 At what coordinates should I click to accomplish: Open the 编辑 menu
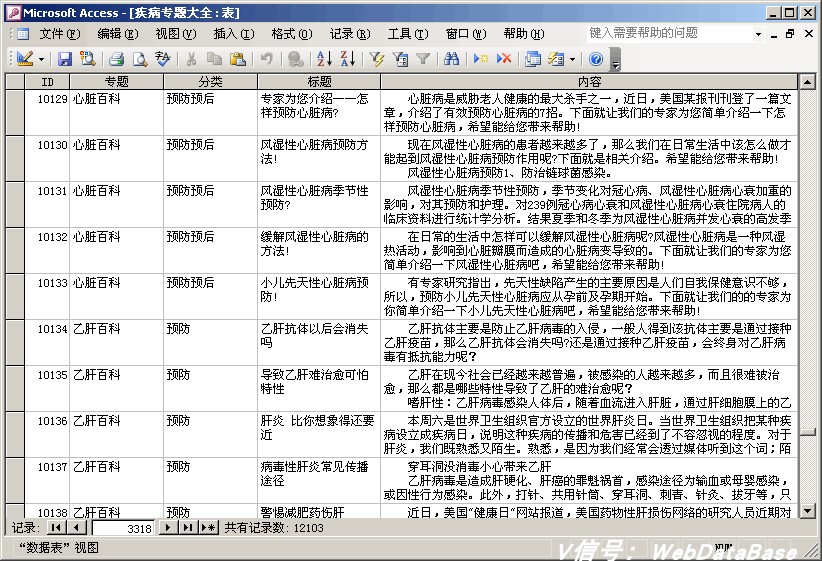(x=117, y=34)
